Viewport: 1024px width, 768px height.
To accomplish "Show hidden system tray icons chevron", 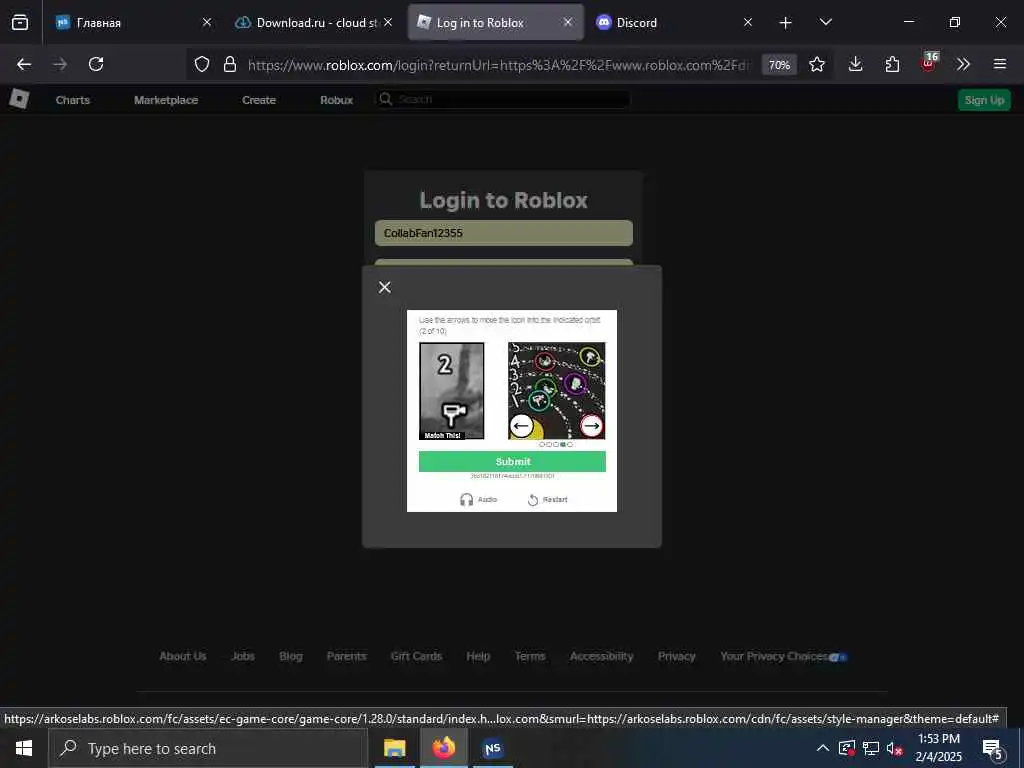I will [823, 748].
